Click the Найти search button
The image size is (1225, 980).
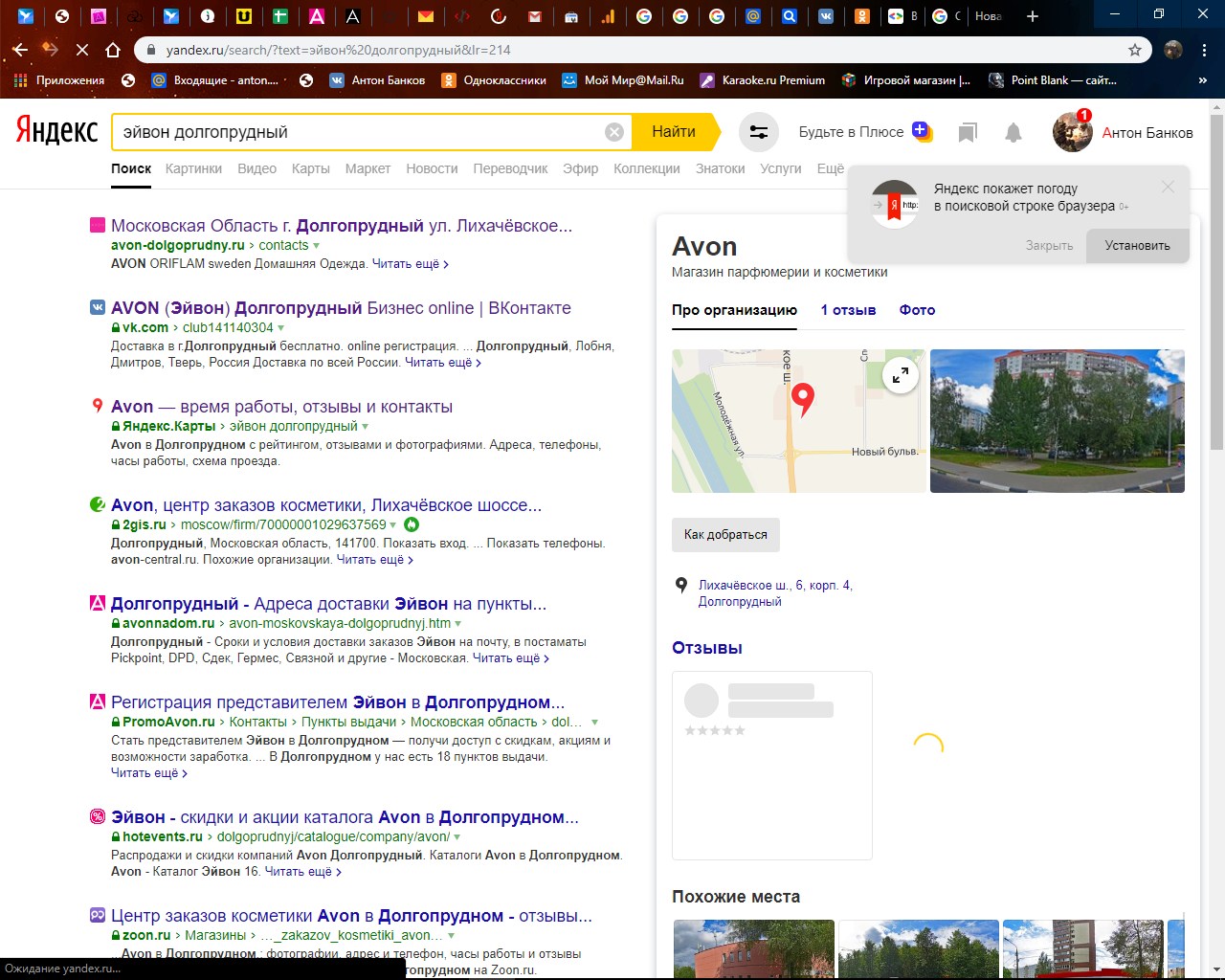point(674,132)
